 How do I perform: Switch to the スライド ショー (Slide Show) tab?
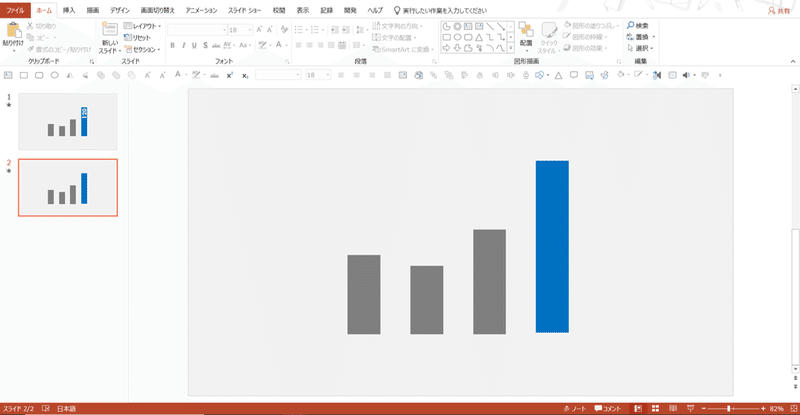244,10
